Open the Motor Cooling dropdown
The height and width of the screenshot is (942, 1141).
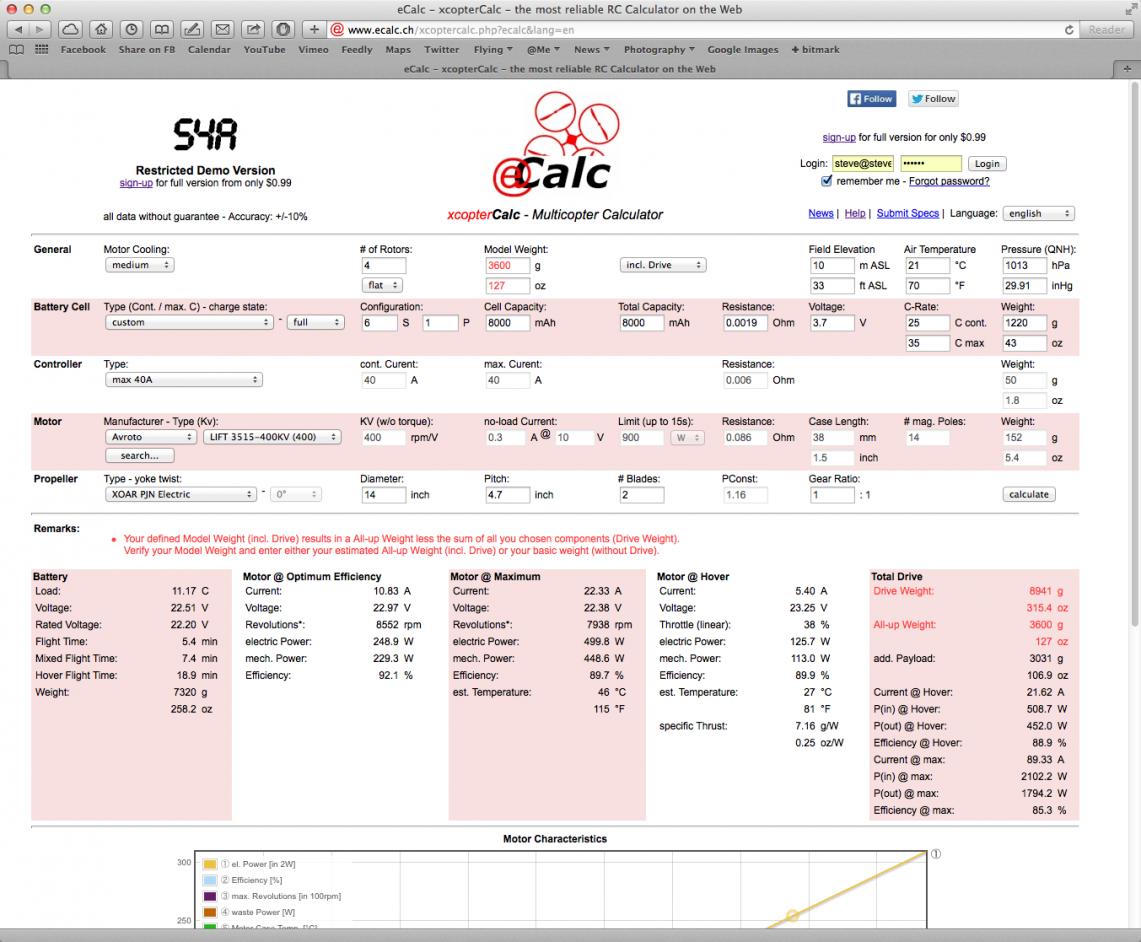click(x=139, y=265)
